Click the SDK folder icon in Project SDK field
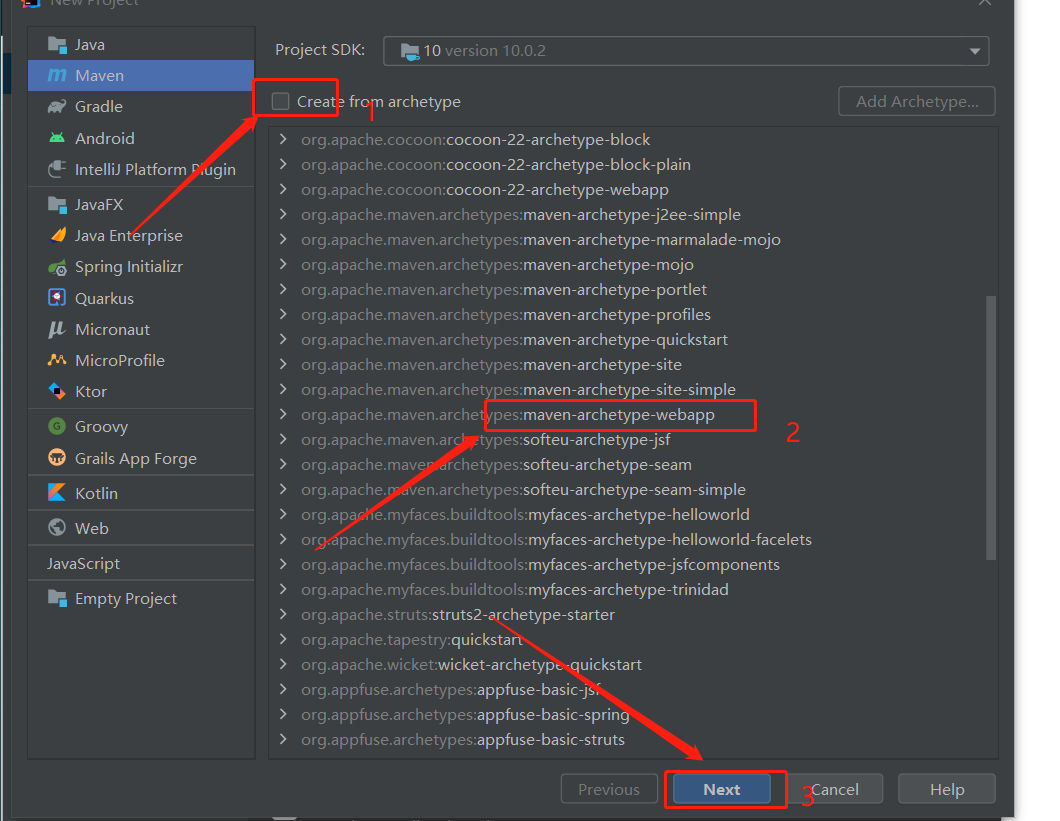 [410, 51]
